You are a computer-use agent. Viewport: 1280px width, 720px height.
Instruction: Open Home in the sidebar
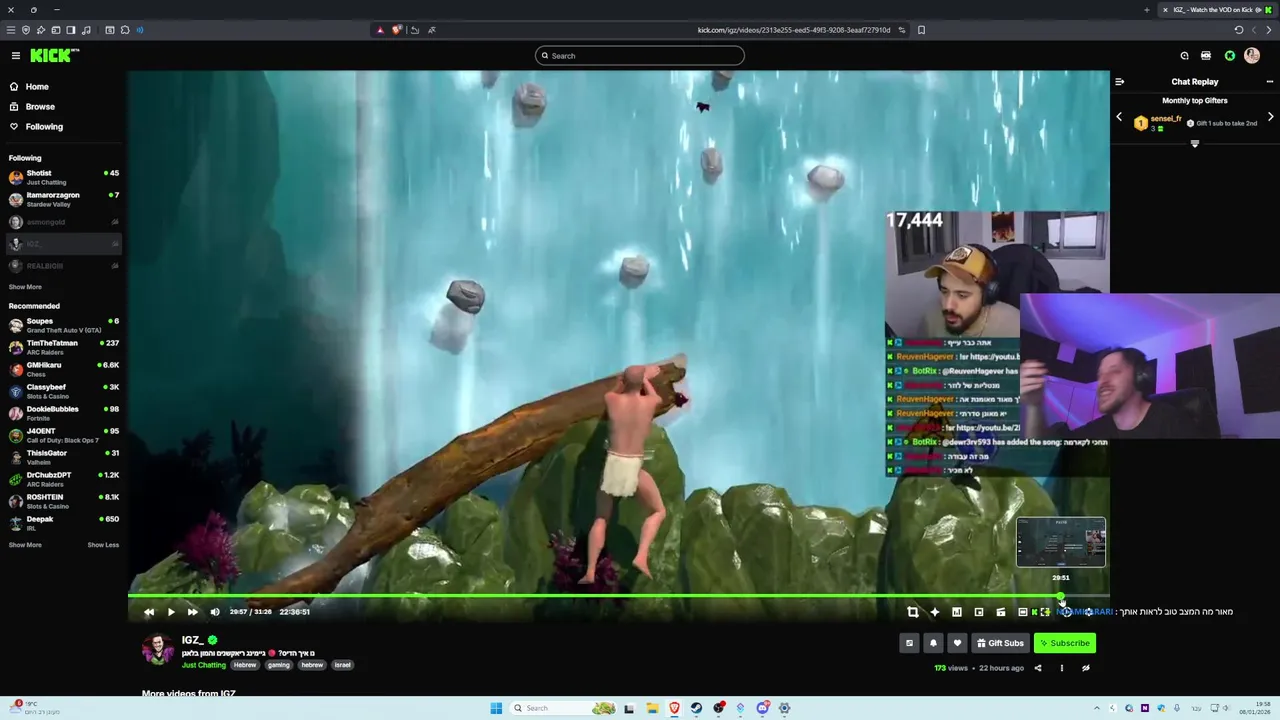[x=37, y=87]
